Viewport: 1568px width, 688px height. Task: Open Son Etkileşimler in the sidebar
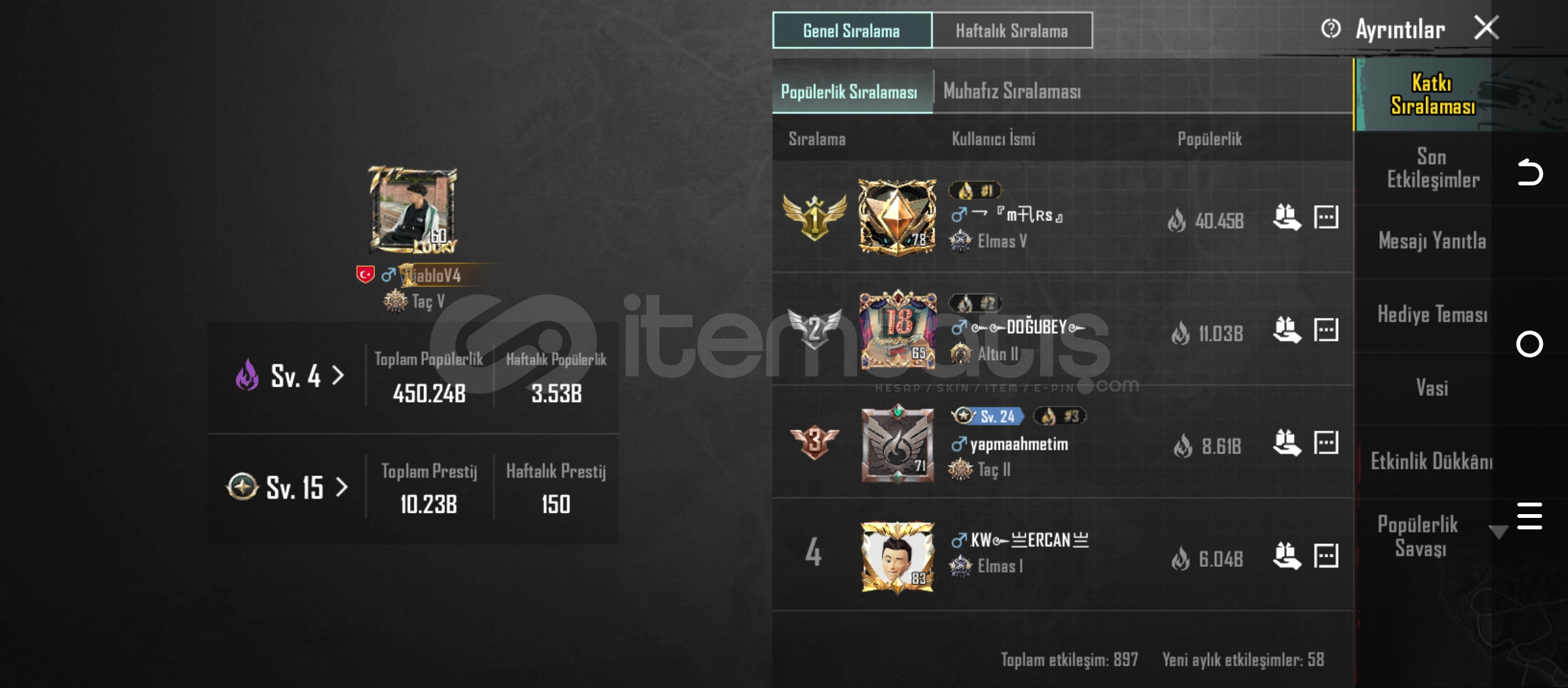point(1432,168)
